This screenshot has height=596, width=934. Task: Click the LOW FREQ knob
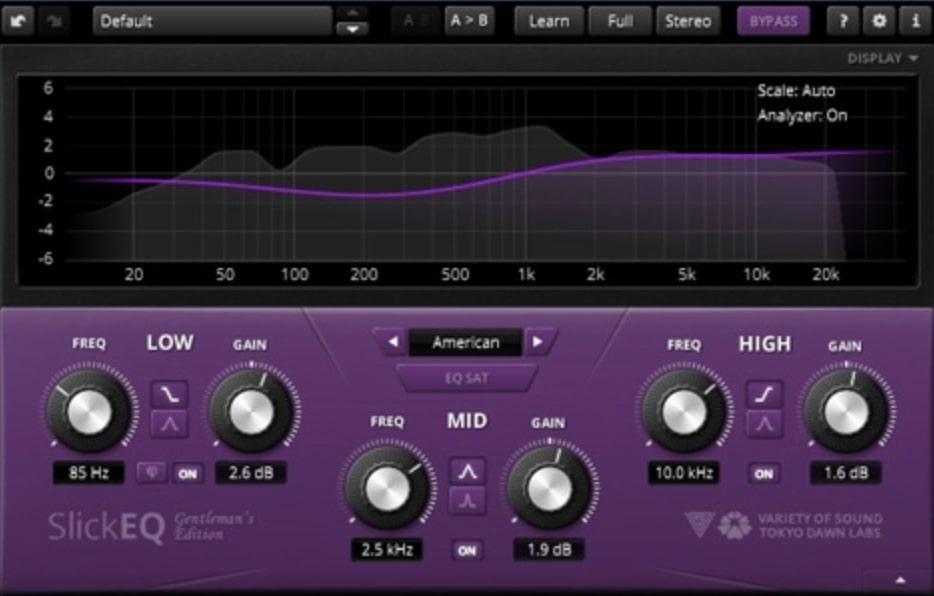89,412
